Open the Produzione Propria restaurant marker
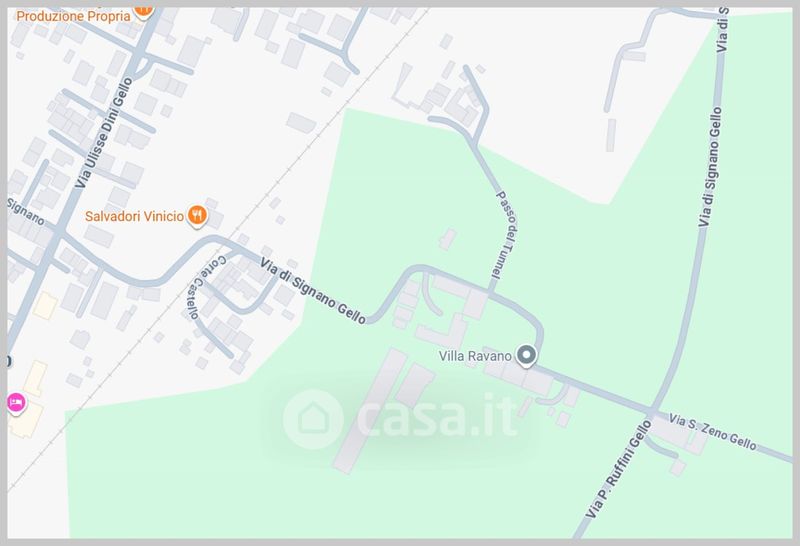 144,11
